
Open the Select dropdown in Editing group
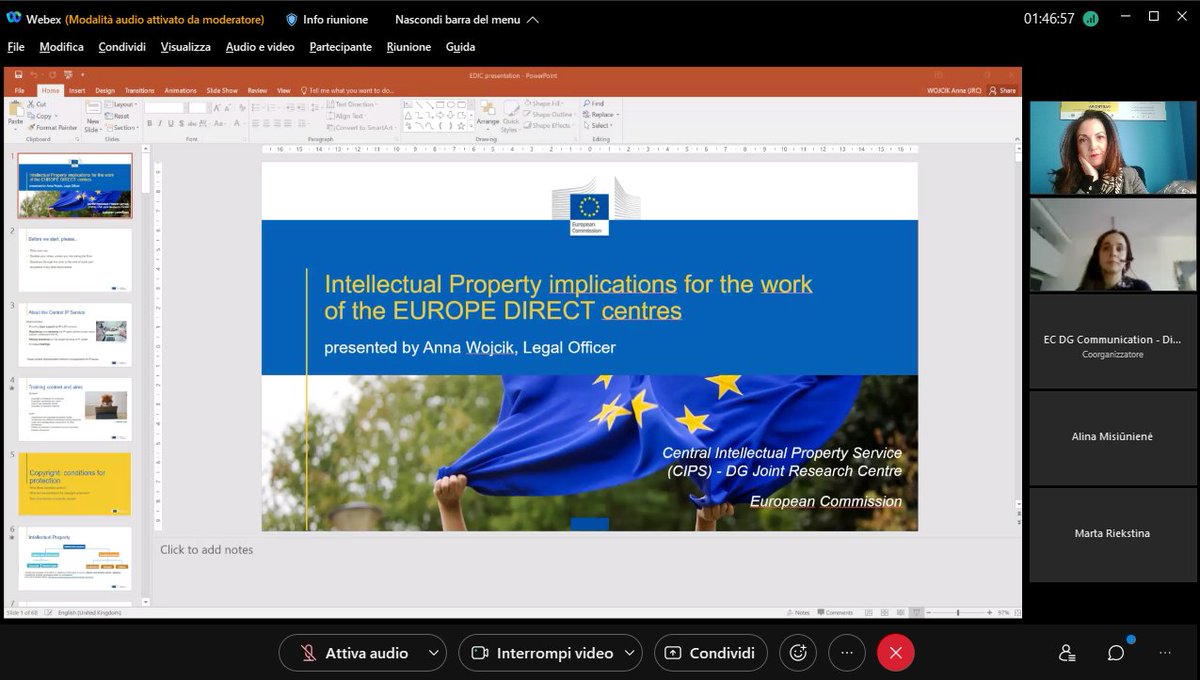[598, 126]
